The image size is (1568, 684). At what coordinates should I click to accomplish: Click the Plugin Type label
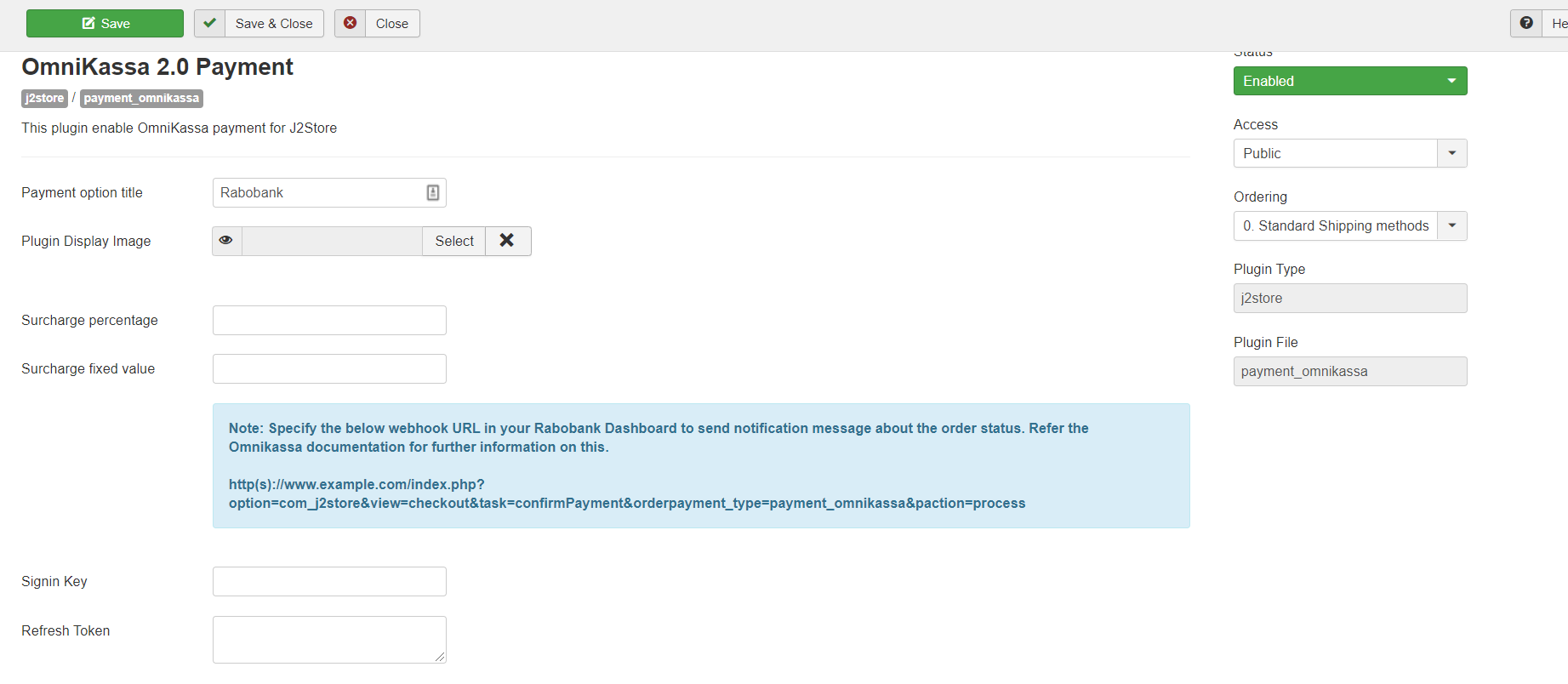tap(1269, 270)
